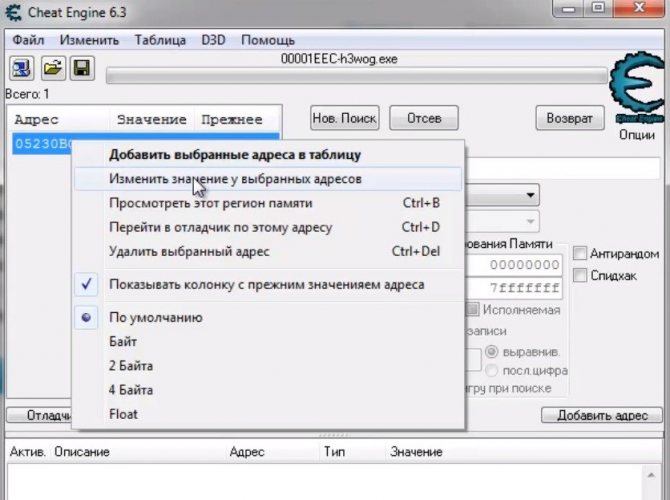Expand the disabled value type dropdown
This screenshot has width=670, height=500.
[x=502, y=222]
